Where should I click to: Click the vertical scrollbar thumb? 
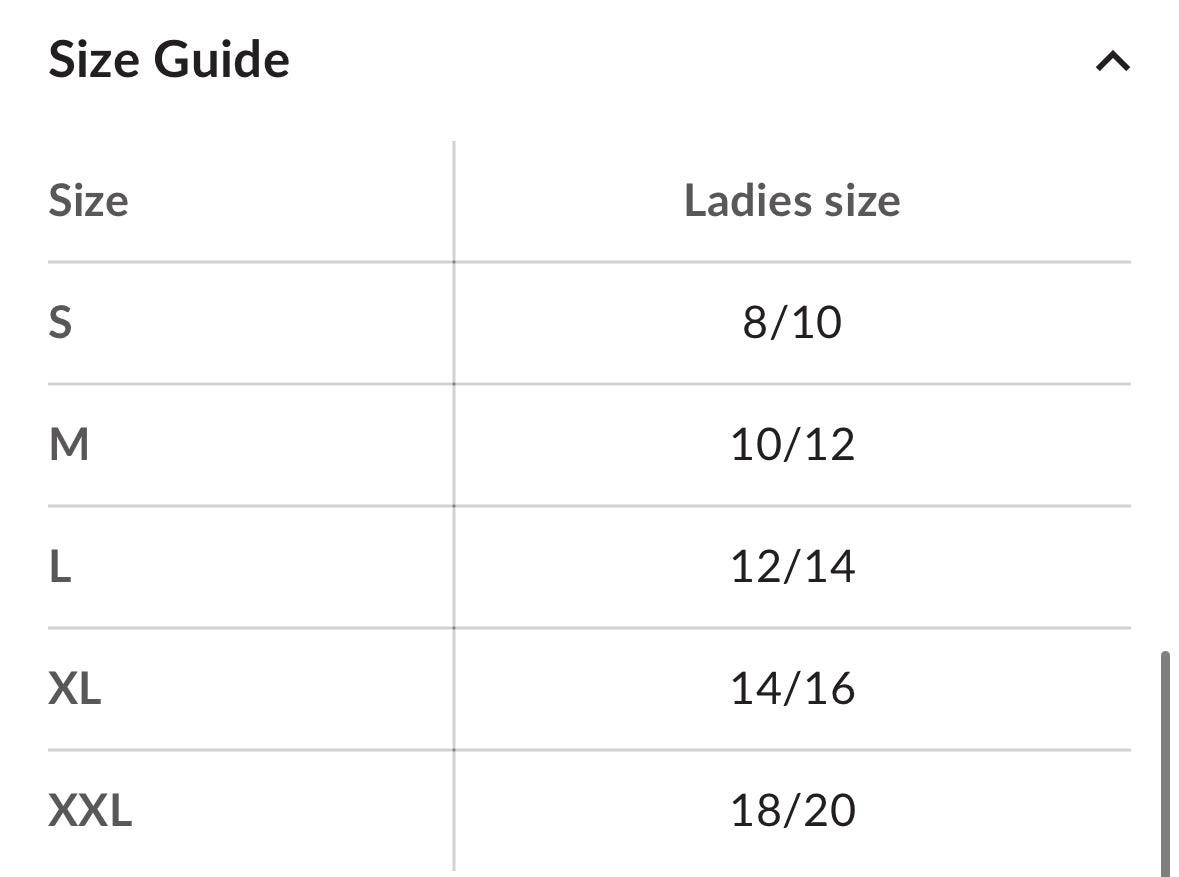pos(1165,763)
